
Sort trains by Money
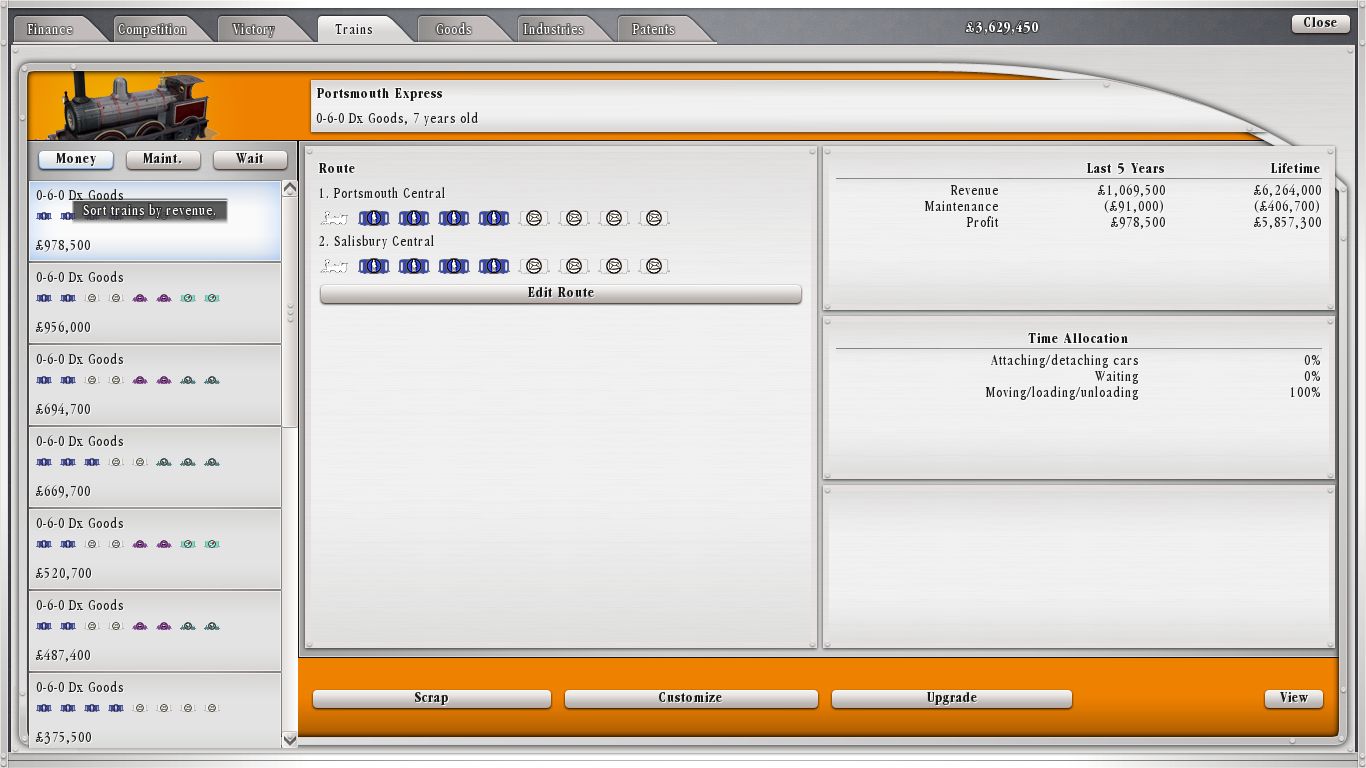[x=76, y=159]
